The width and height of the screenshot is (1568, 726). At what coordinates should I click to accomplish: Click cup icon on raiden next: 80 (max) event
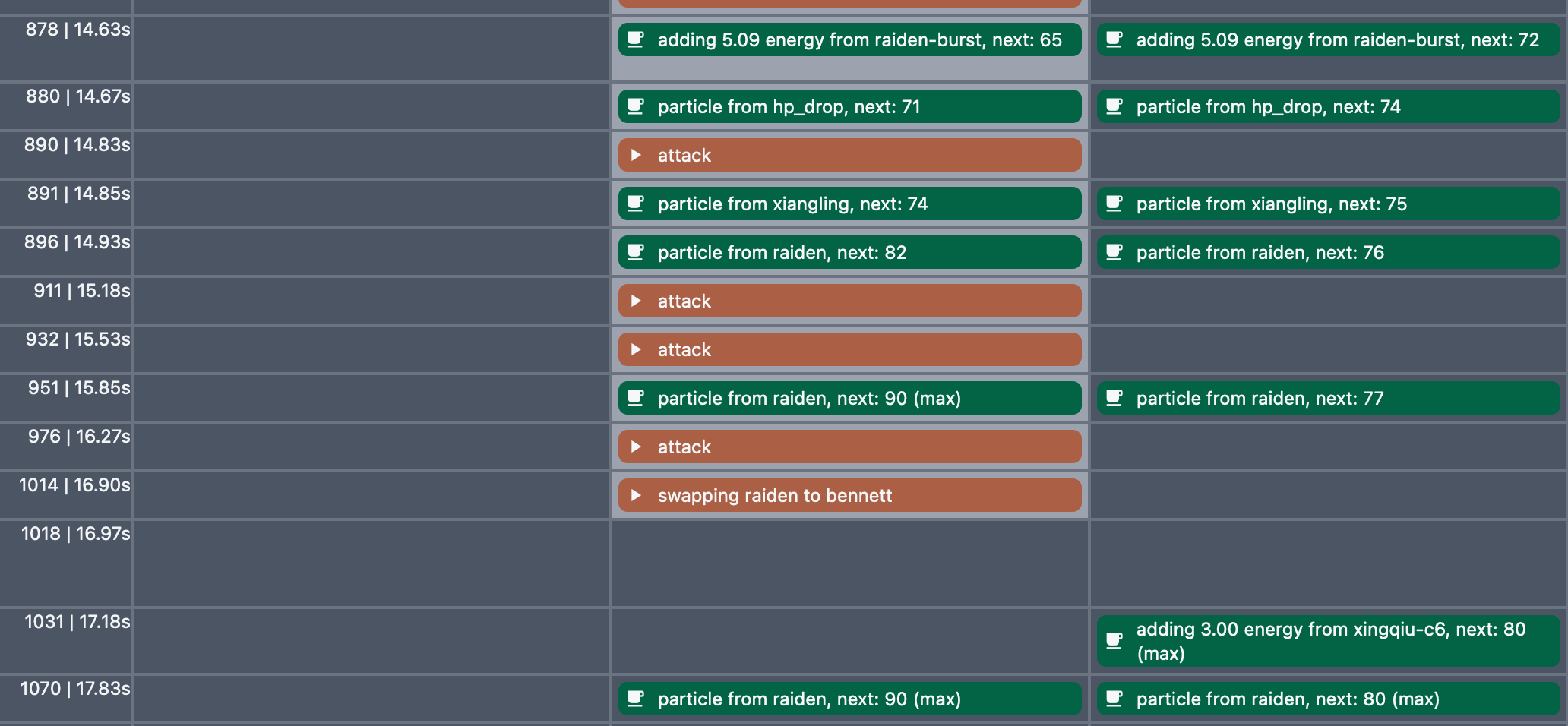click(1114, 699)
